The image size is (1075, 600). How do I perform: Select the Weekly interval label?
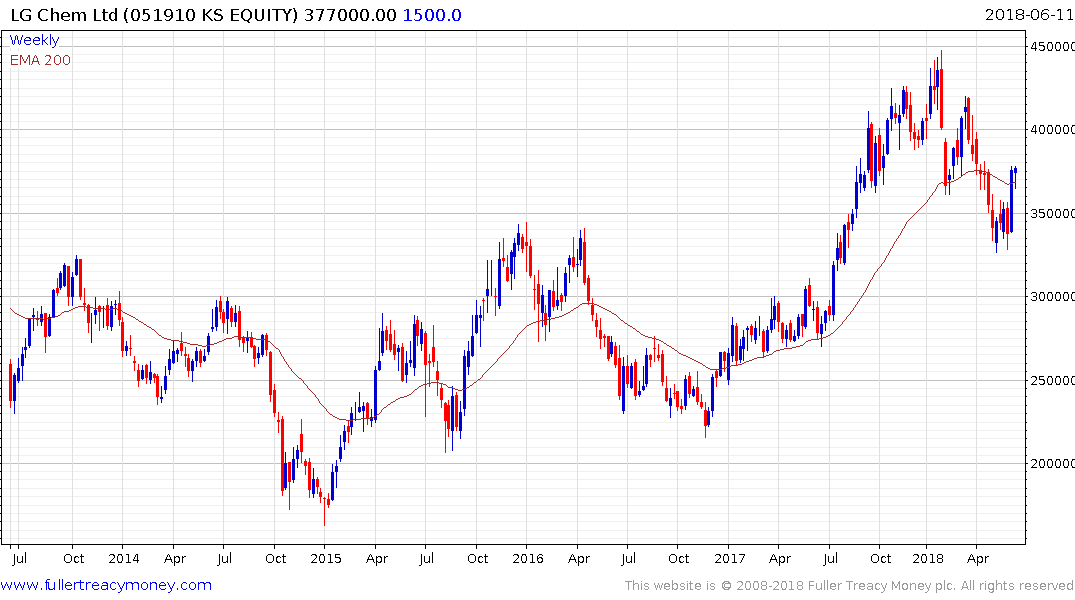click(x=34, y=40)
